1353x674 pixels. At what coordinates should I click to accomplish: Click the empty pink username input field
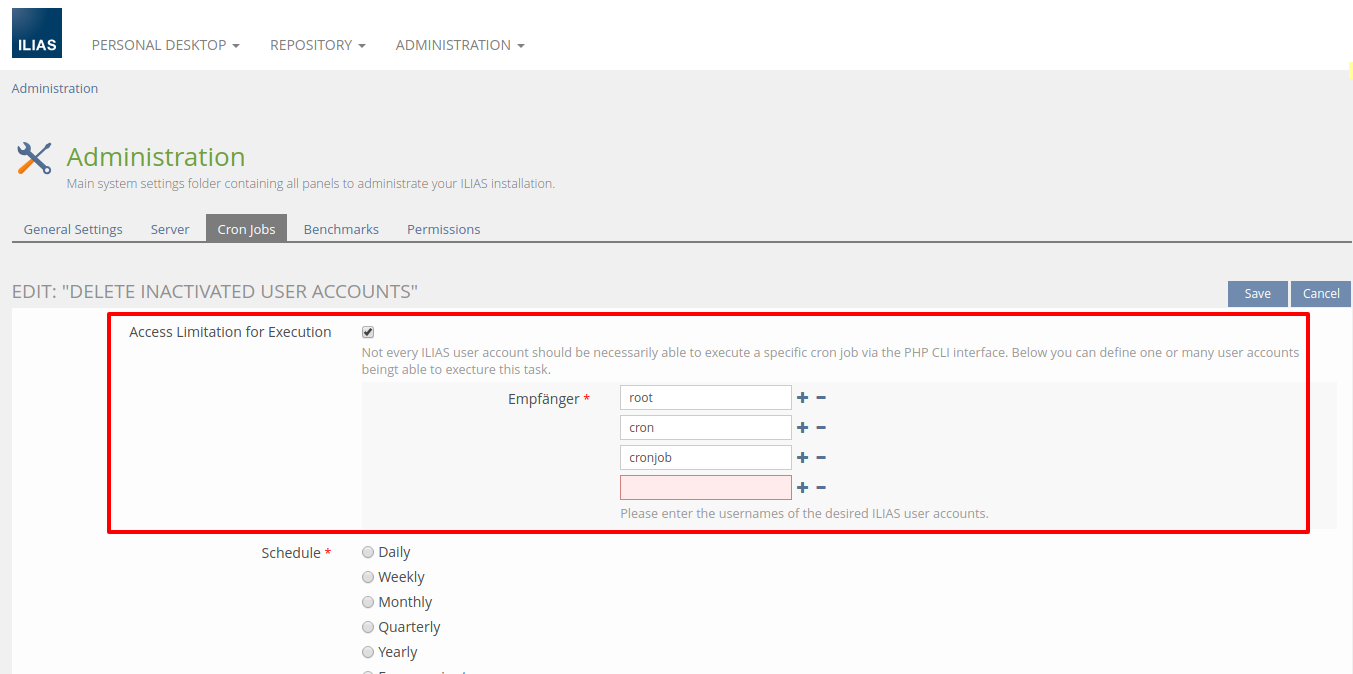[x=705, y=487]
